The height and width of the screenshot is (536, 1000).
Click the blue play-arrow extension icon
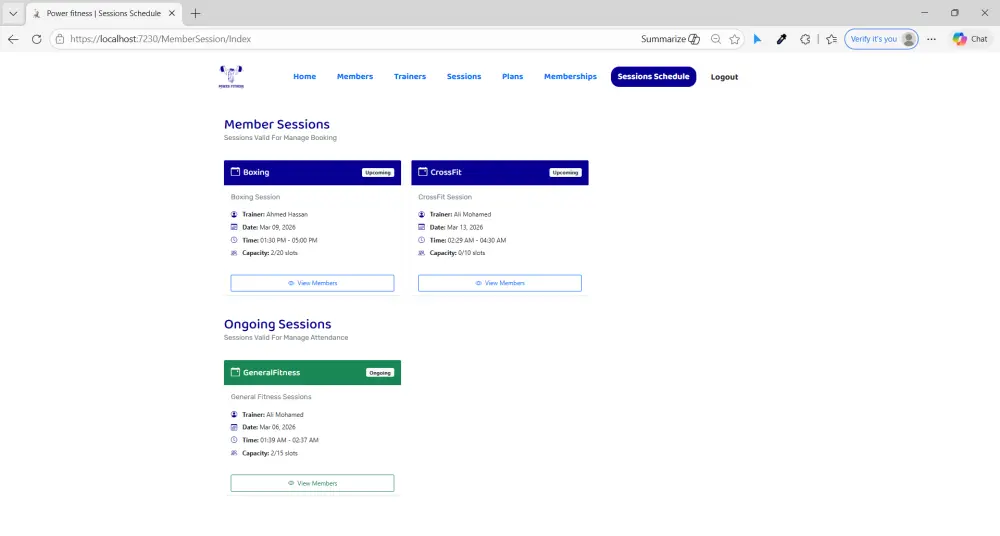coord(757,39)
